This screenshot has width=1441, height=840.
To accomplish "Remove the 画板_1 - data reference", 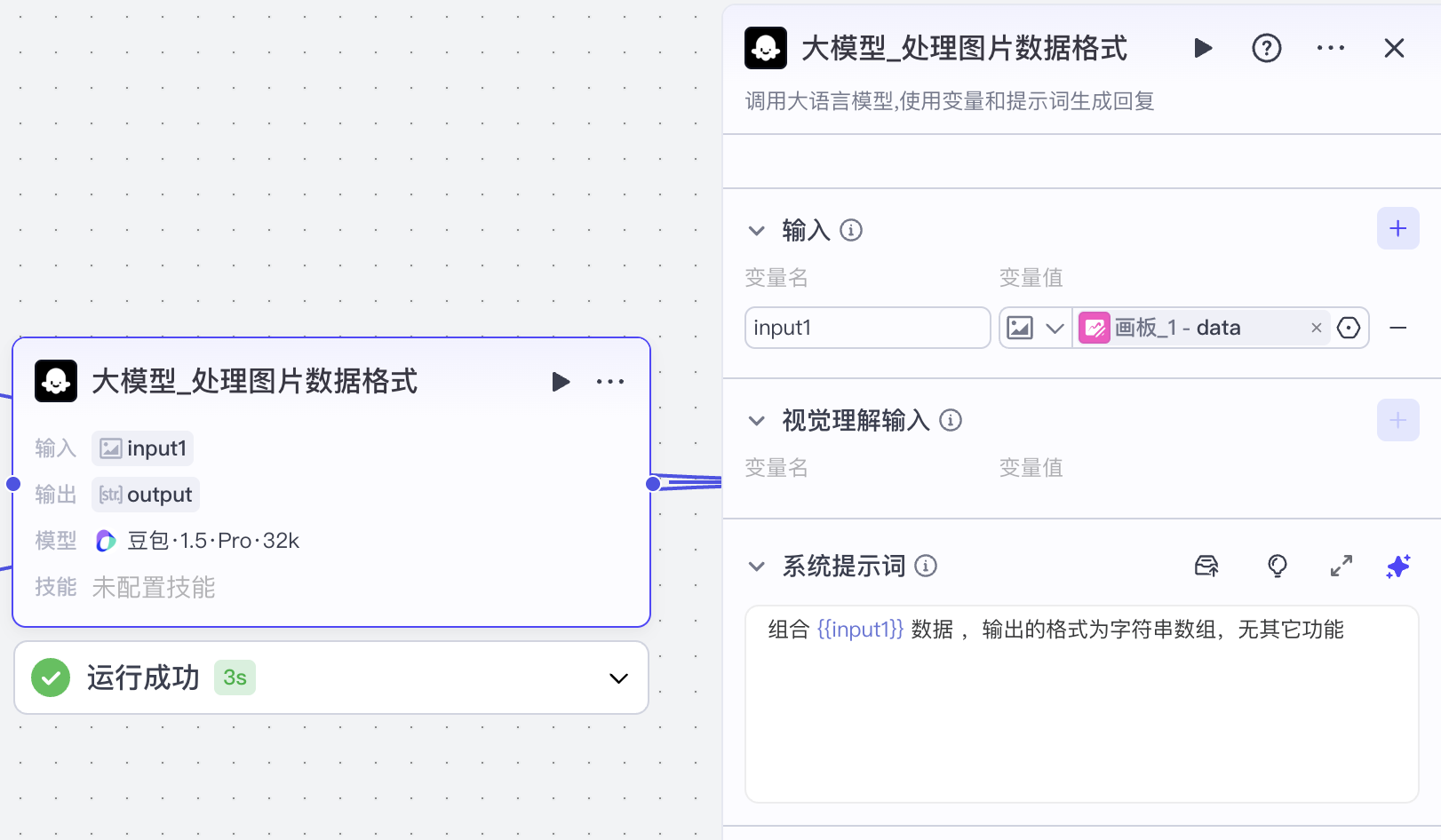I will pyautogui.click(x=1316, y=328).
